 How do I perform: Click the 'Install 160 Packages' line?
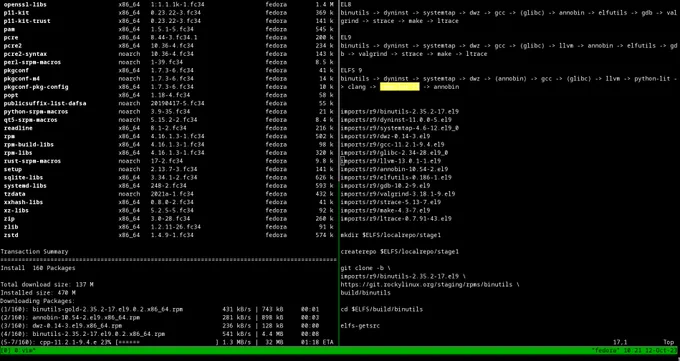coord(38,268)
